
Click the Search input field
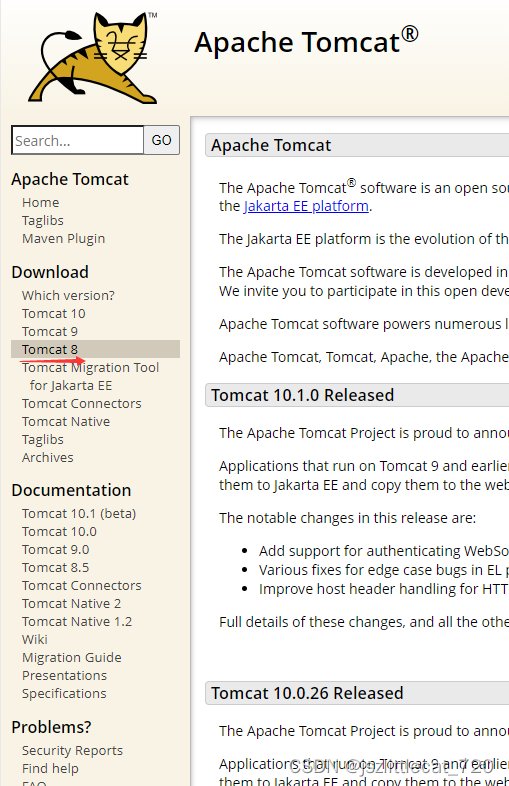point(78,140)
